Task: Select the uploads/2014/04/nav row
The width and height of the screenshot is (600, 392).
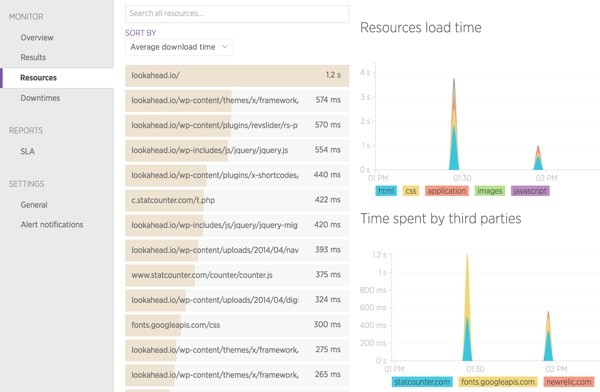Action: point(237,250)
